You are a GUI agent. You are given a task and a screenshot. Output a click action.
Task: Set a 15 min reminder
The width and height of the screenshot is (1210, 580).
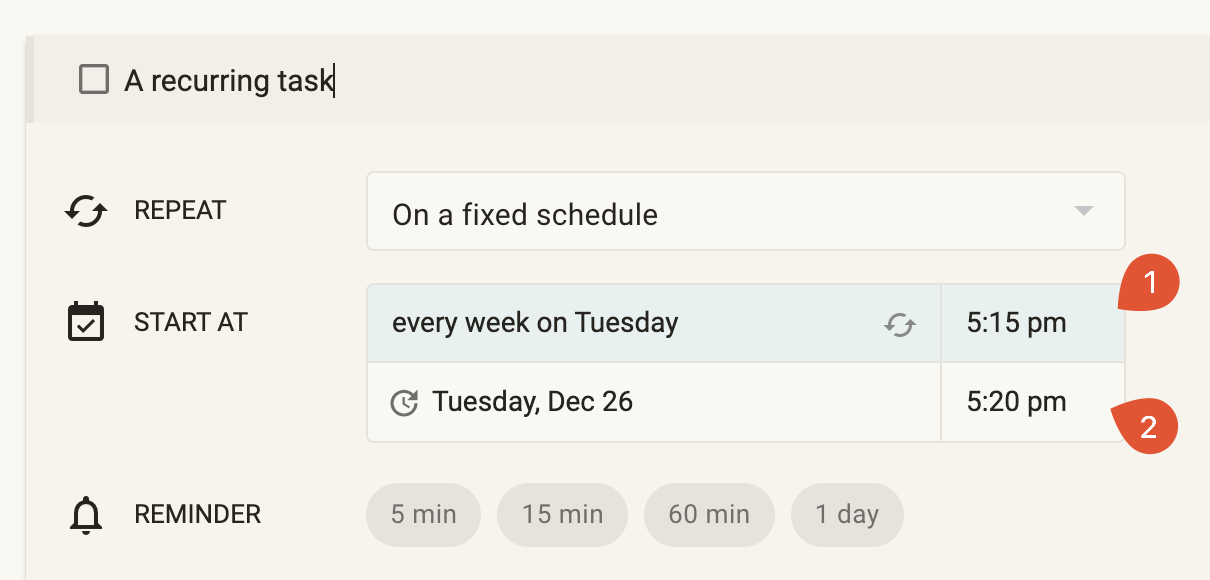[x=562, y=515]
